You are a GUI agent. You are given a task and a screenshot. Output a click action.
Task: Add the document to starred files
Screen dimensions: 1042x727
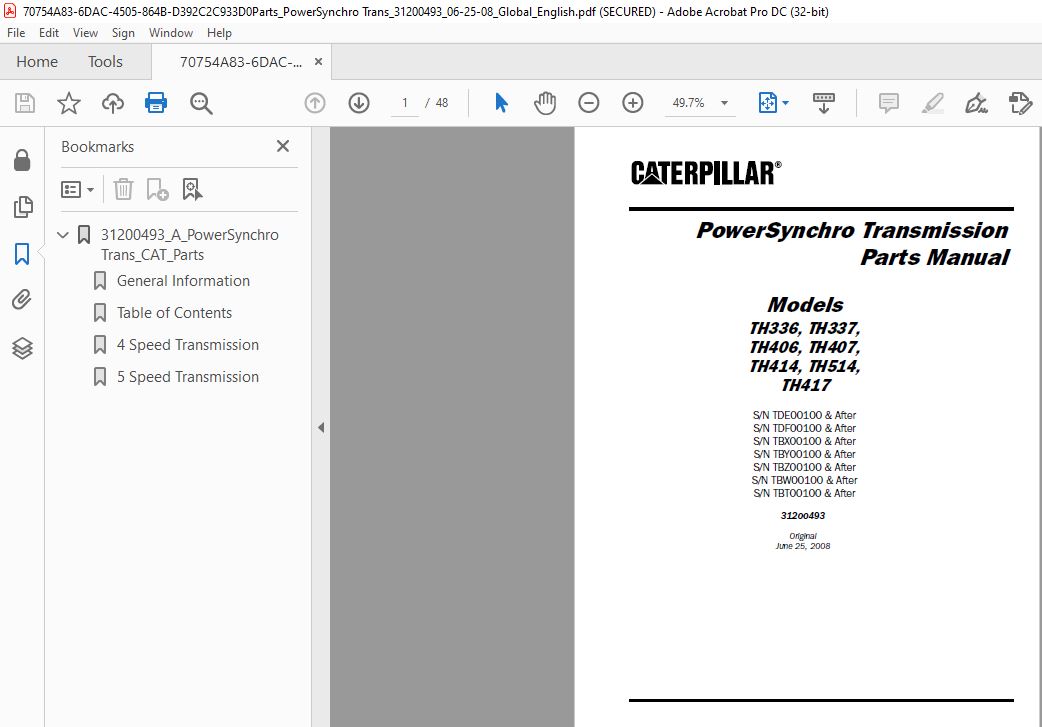68,103
